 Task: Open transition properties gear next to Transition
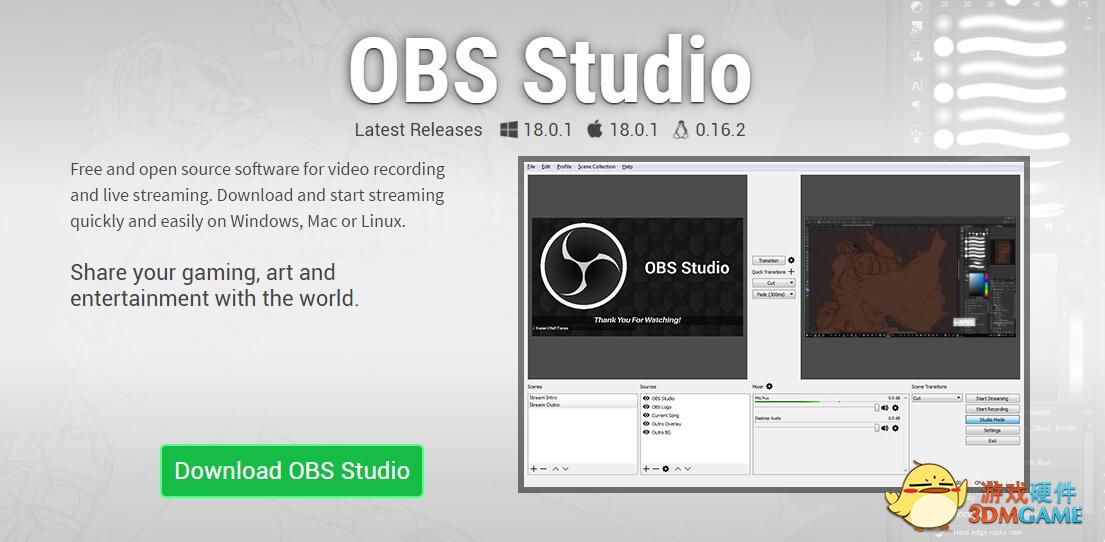(791, 260)
